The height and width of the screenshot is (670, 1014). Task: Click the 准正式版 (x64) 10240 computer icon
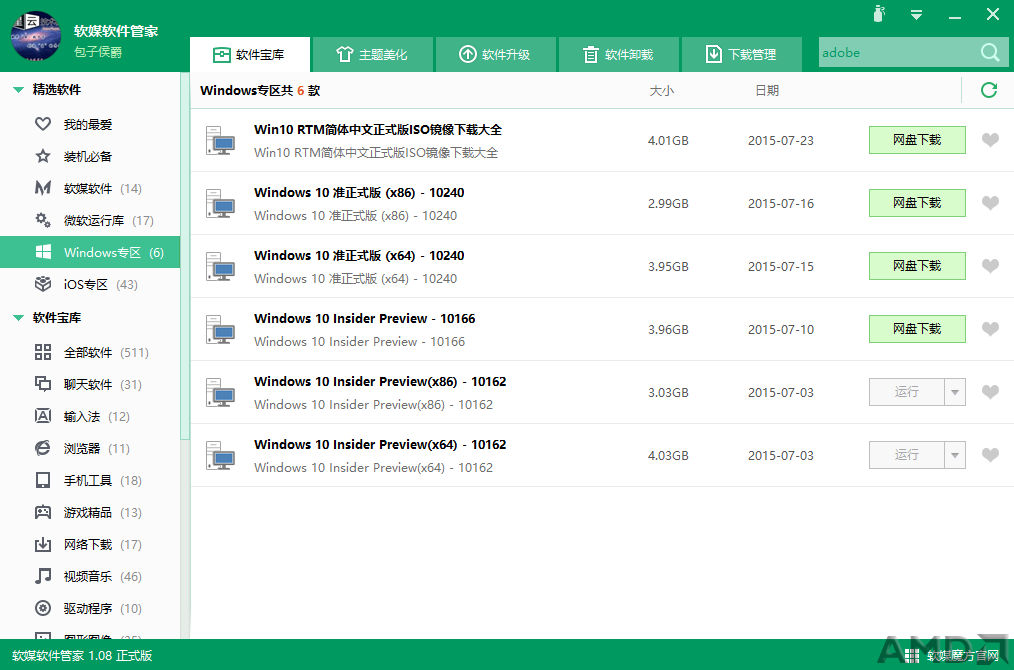[x=221, y=266]
